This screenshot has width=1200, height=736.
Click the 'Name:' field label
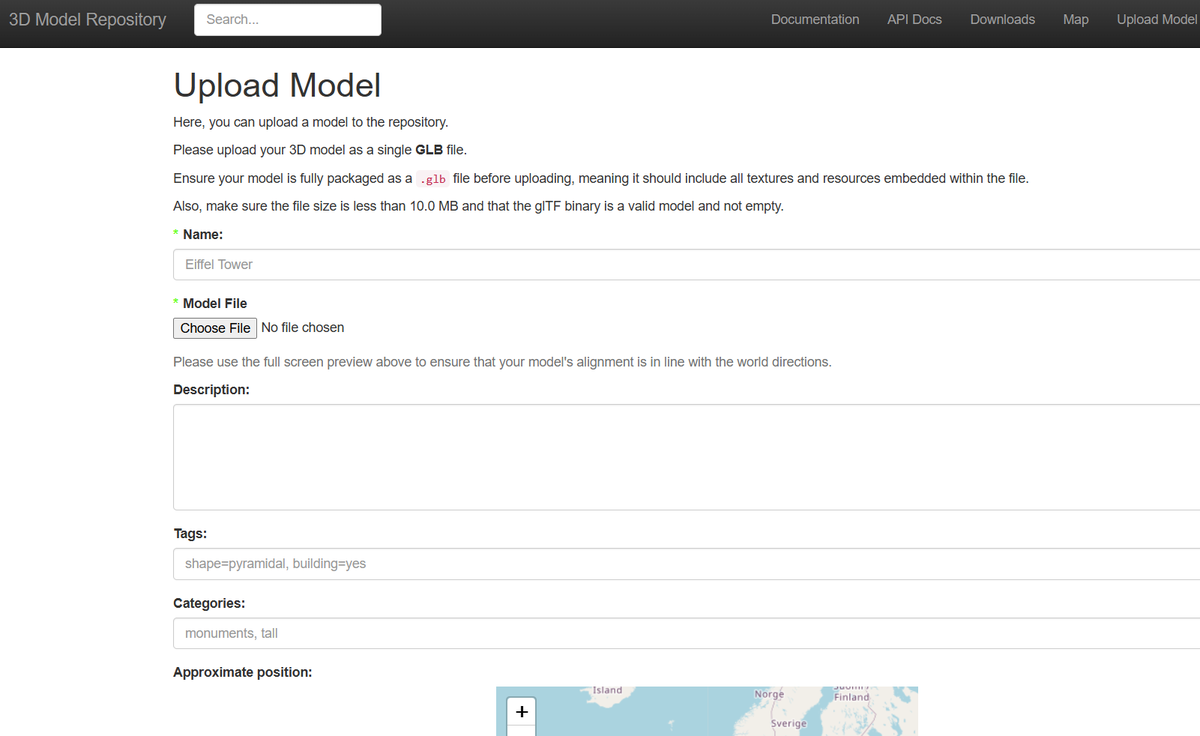pyautogui.click(x=203, y=234)
